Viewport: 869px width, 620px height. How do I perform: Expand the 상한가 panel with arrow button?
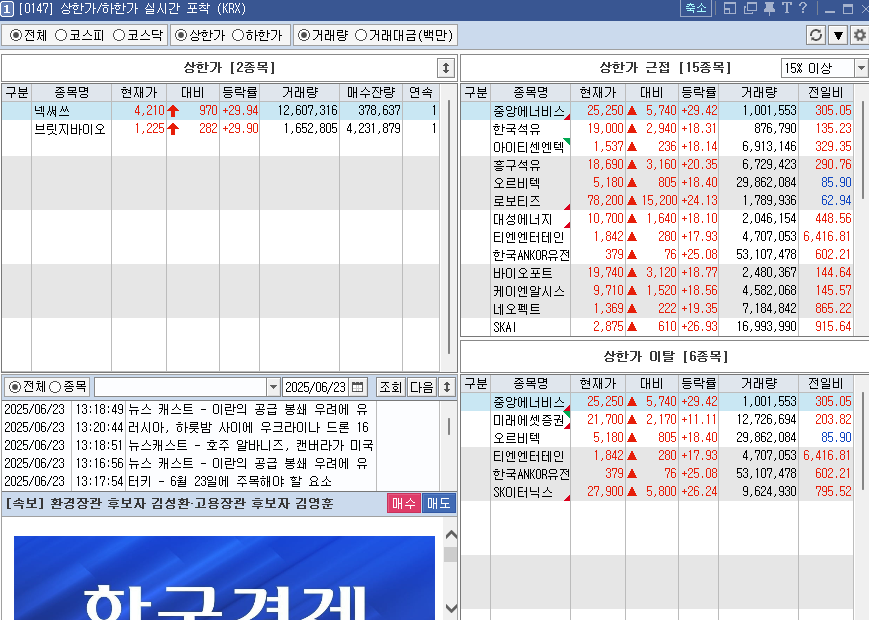446,68
